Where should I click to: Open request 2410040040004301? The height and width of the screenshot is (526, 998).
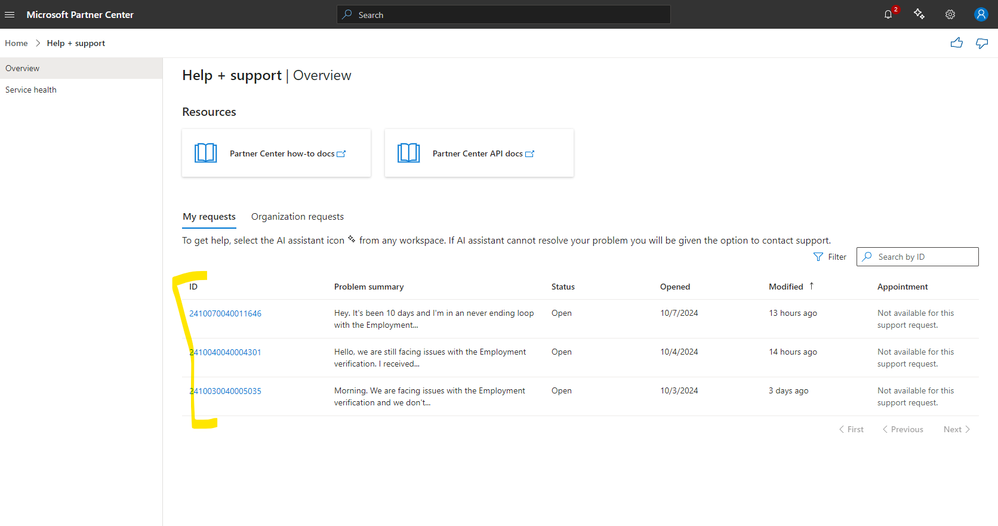225,352
